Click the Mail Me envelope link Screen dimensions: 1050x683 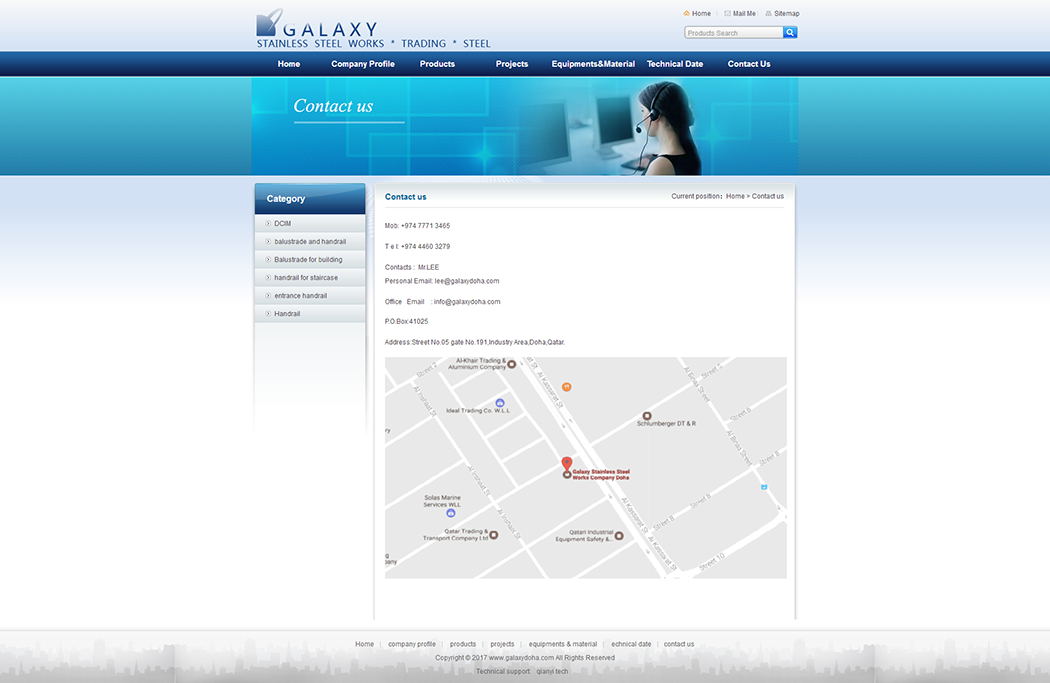pyautogui.click(x=740, y=14)
